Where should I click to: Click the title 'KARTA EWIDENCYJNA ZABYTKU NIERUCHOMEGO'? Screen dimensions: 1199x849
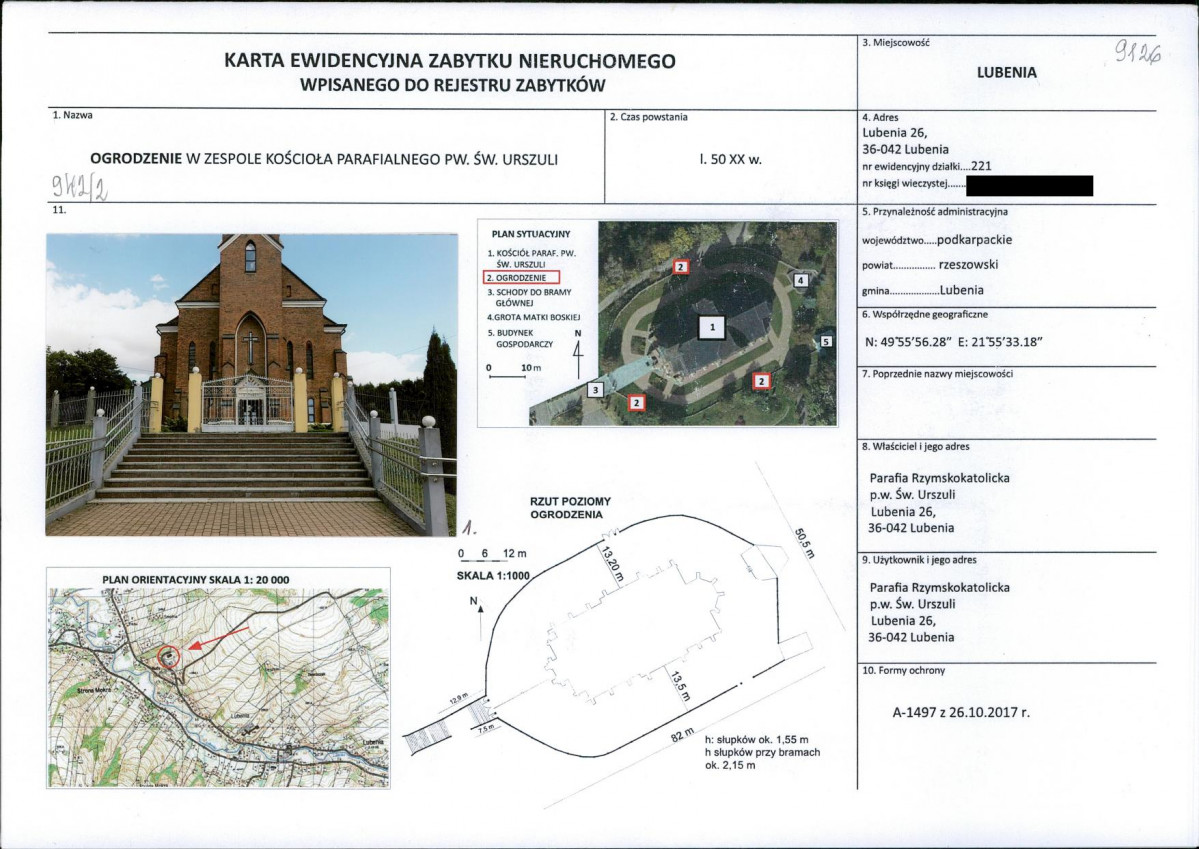coord(450,60)
